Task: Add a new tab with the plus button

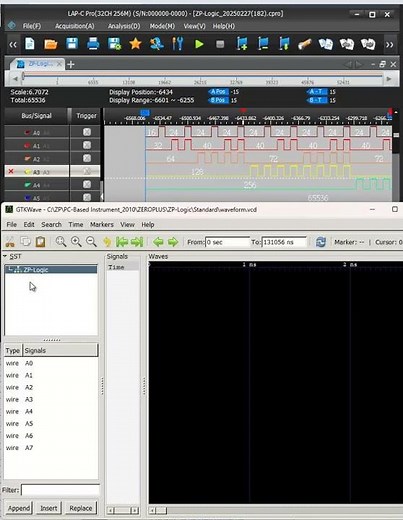Action: (x=71, y=64)
